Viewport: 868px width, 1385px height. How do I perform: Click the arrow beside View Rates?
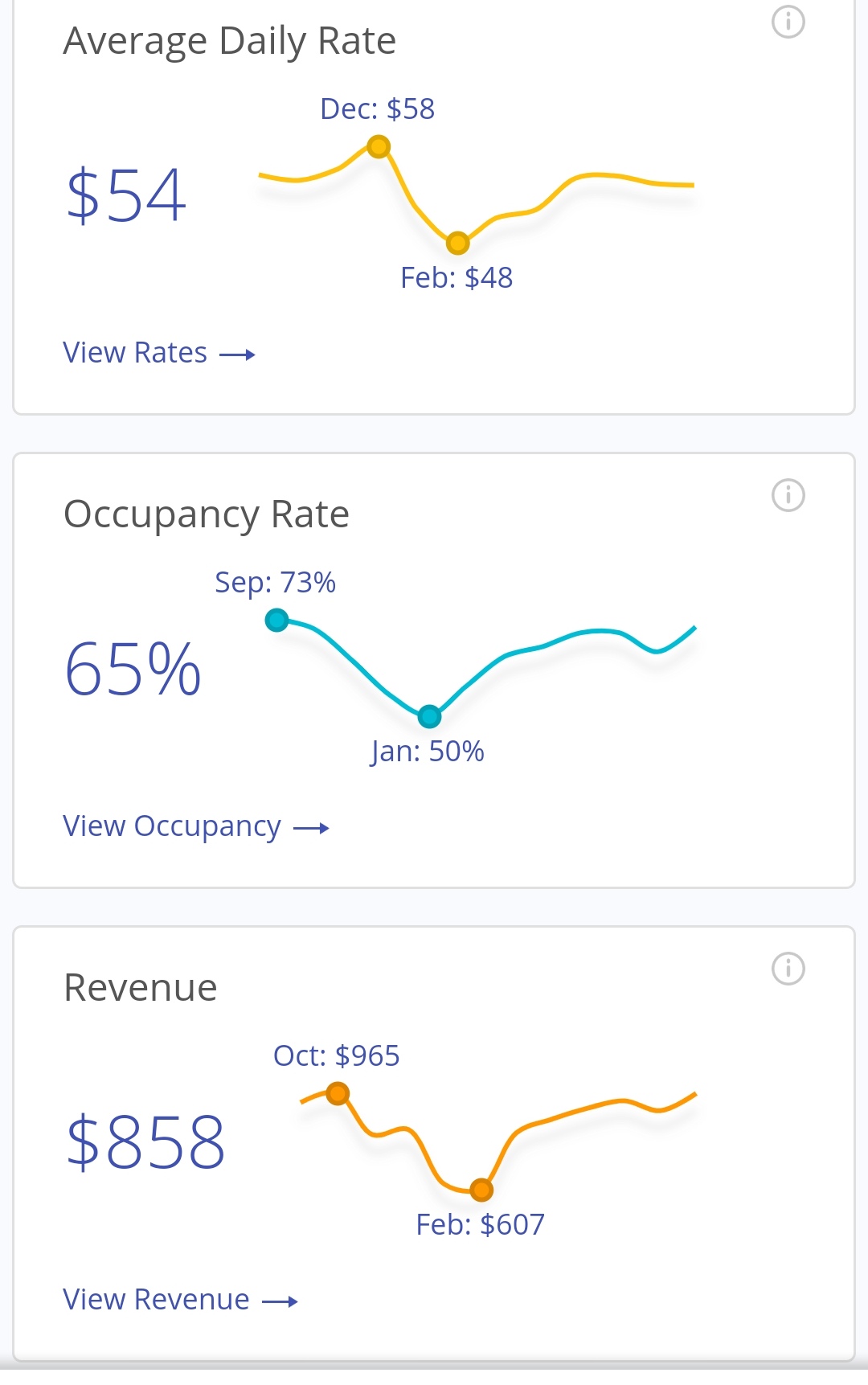click(237, 354)
